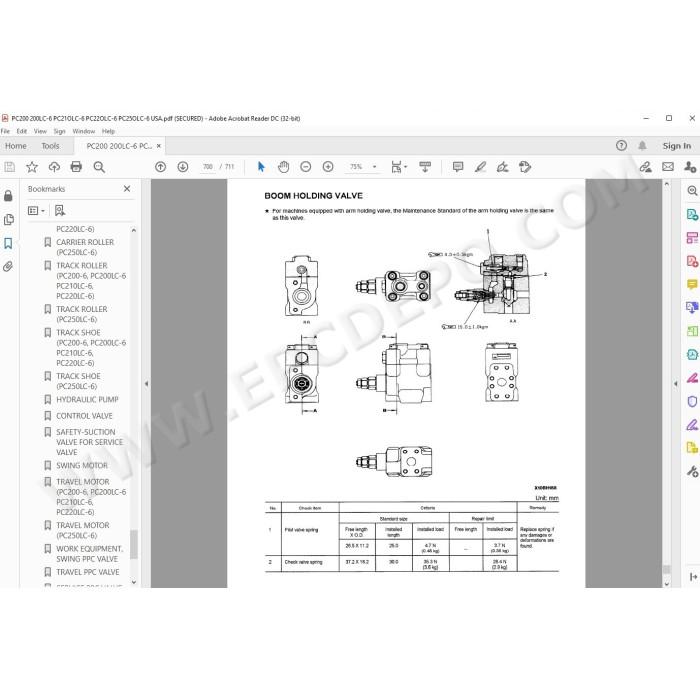This screenshot has height=700, width=700.
Task: Click the Save file icon
Action: tap(9, 167)
